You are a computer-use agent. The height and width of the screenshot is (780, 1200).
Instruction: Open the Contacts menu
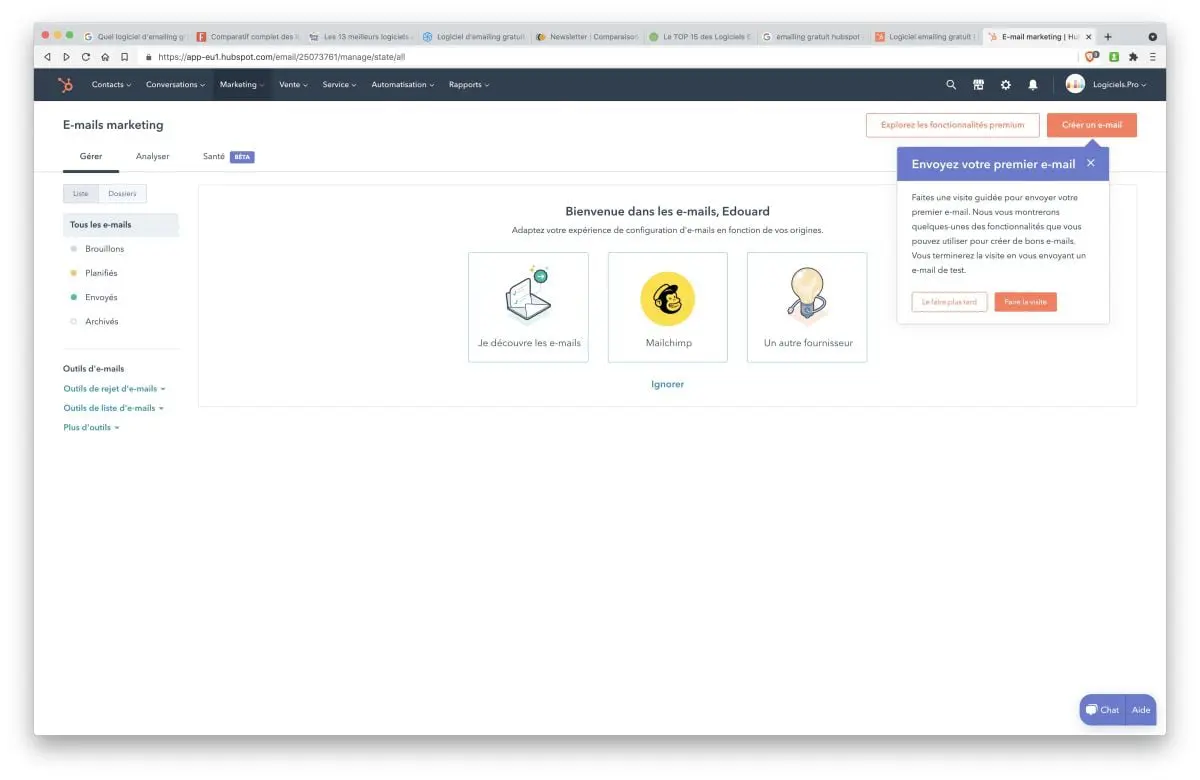[x=111, y=85]
